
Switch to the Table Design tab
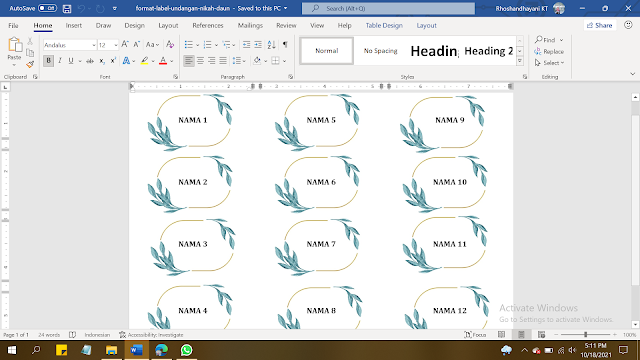coord(384,25)
